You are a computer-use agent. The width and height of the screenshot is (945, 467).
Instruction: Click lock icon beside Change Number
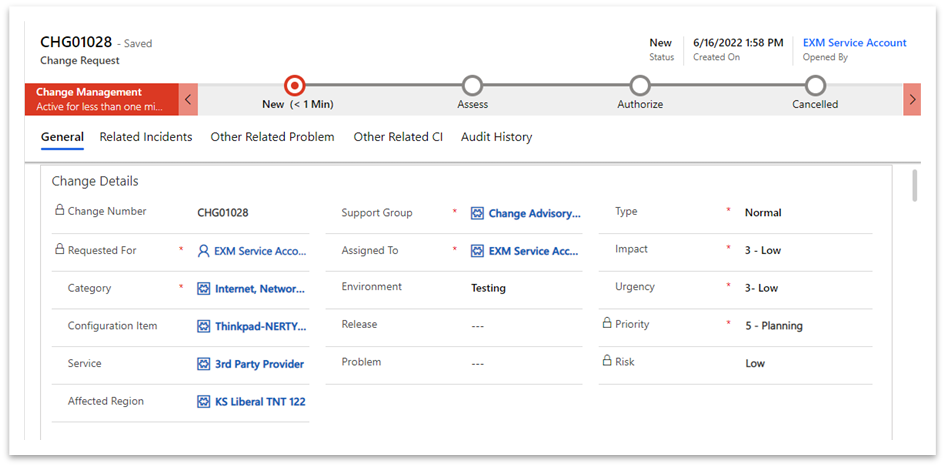pos(59,210)
